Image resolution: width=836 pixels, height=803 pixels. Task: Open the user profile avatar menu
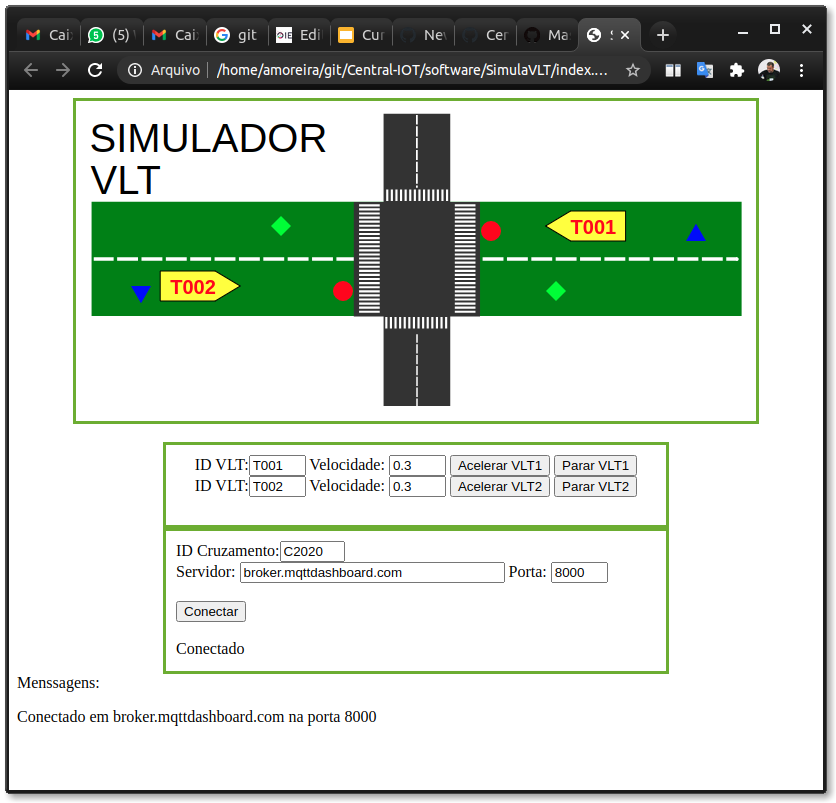click(x=769, y=70)
